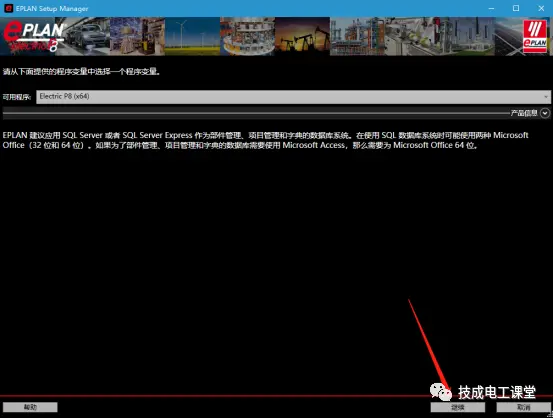Viewport: 554px width, 418px height.
Task: Click the 继续 (Continue) button
Action: (x=458, y=407)
